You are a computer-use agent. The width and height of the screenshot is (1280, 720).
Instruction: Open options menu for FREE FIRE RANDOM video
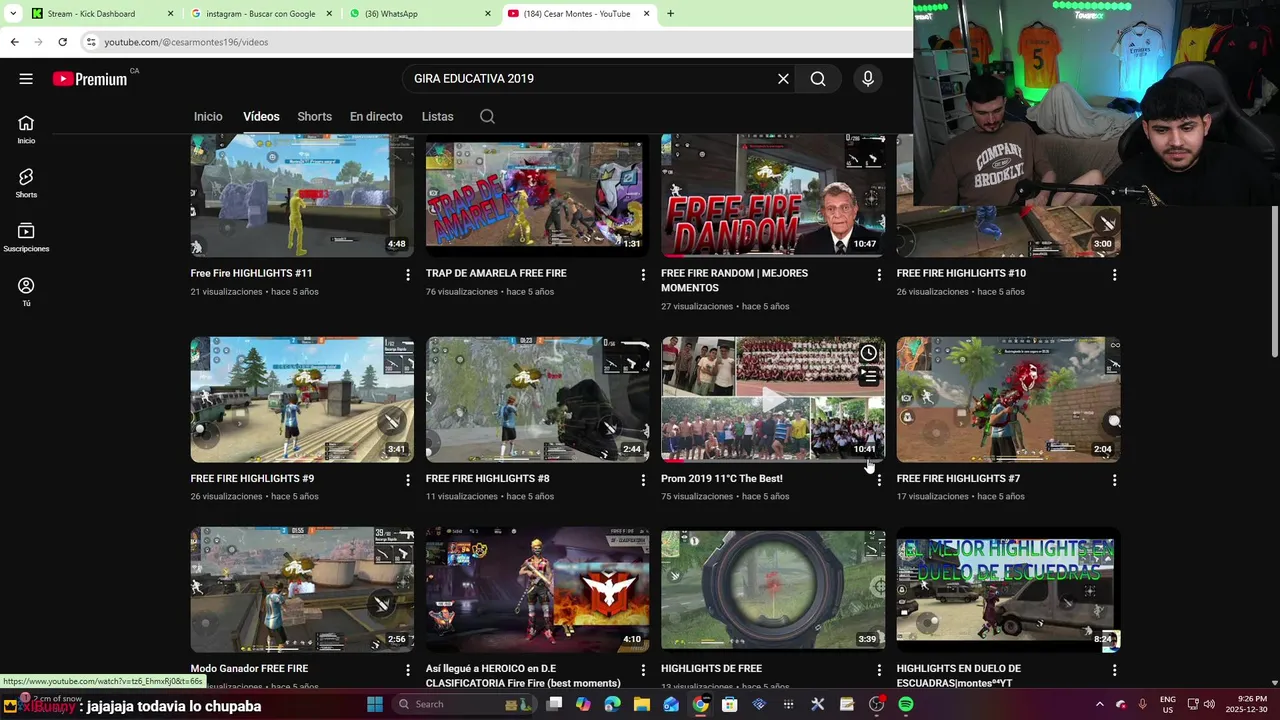879,274
